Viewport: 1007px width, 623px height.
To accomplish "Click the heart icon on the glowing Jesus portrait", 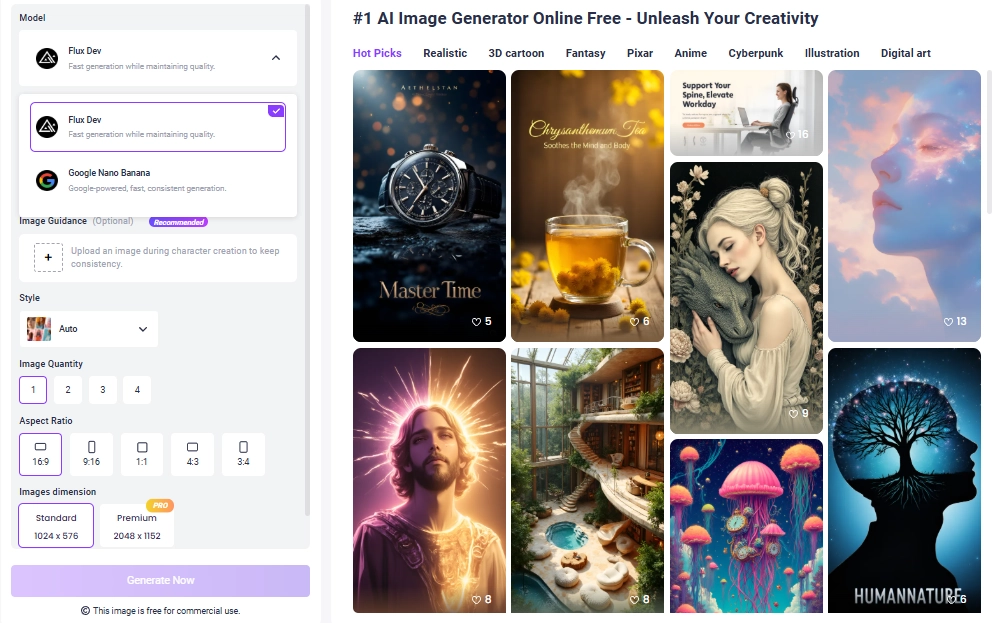I will tap(477, 600).
